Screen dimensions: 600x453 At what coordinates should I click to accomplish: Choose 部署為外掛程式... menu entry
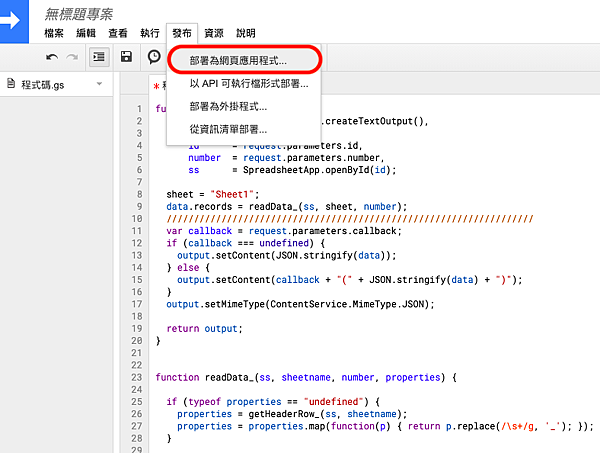coord(244,106)
